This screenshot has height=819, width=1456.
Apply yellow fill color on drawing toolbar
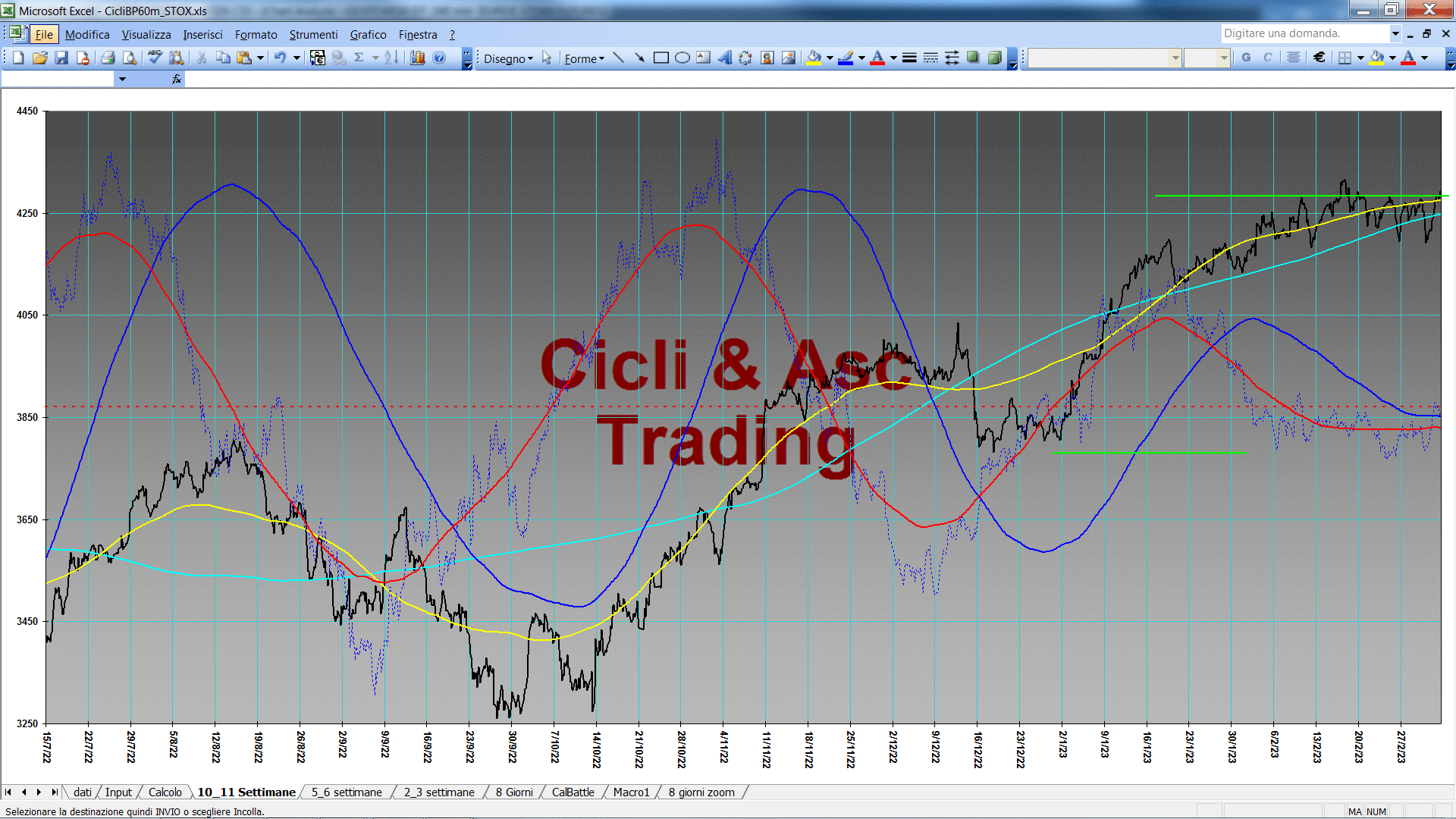[814, 58]
